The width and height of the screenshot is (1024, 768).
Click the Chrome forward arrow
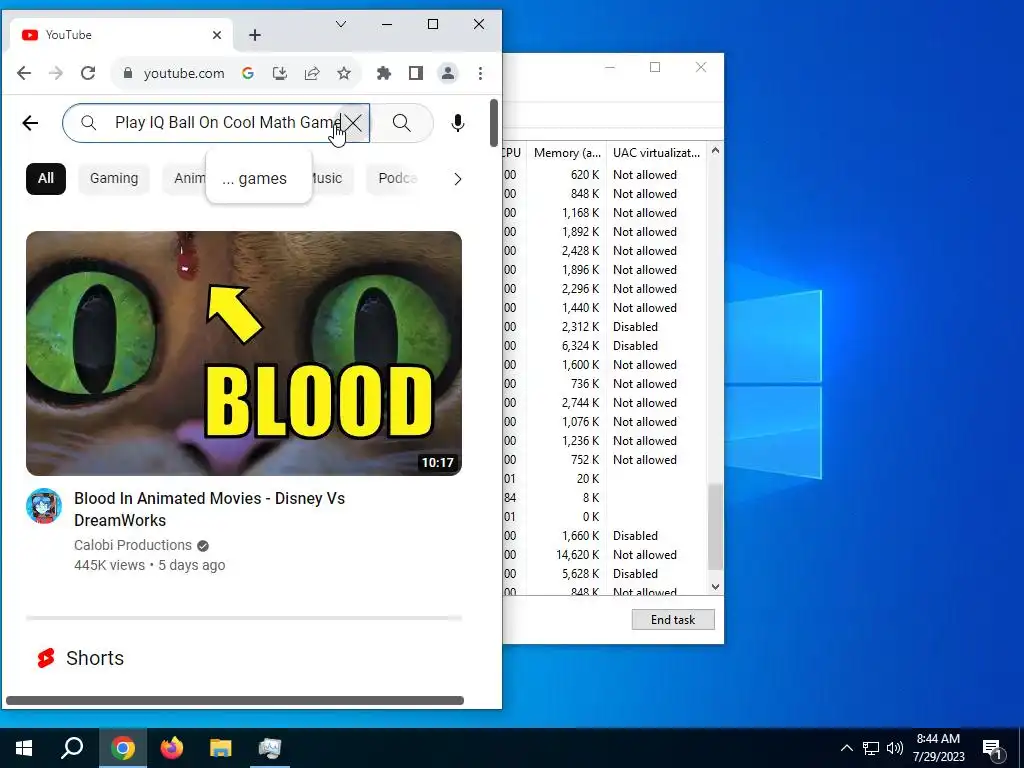tap(56, 73)
